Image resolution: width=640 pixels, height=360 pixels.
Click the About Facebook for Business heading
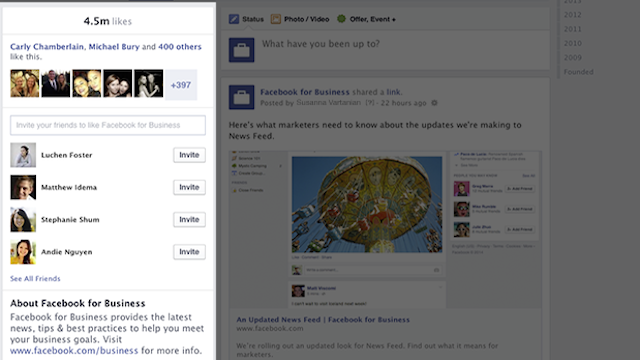[78, 303]
